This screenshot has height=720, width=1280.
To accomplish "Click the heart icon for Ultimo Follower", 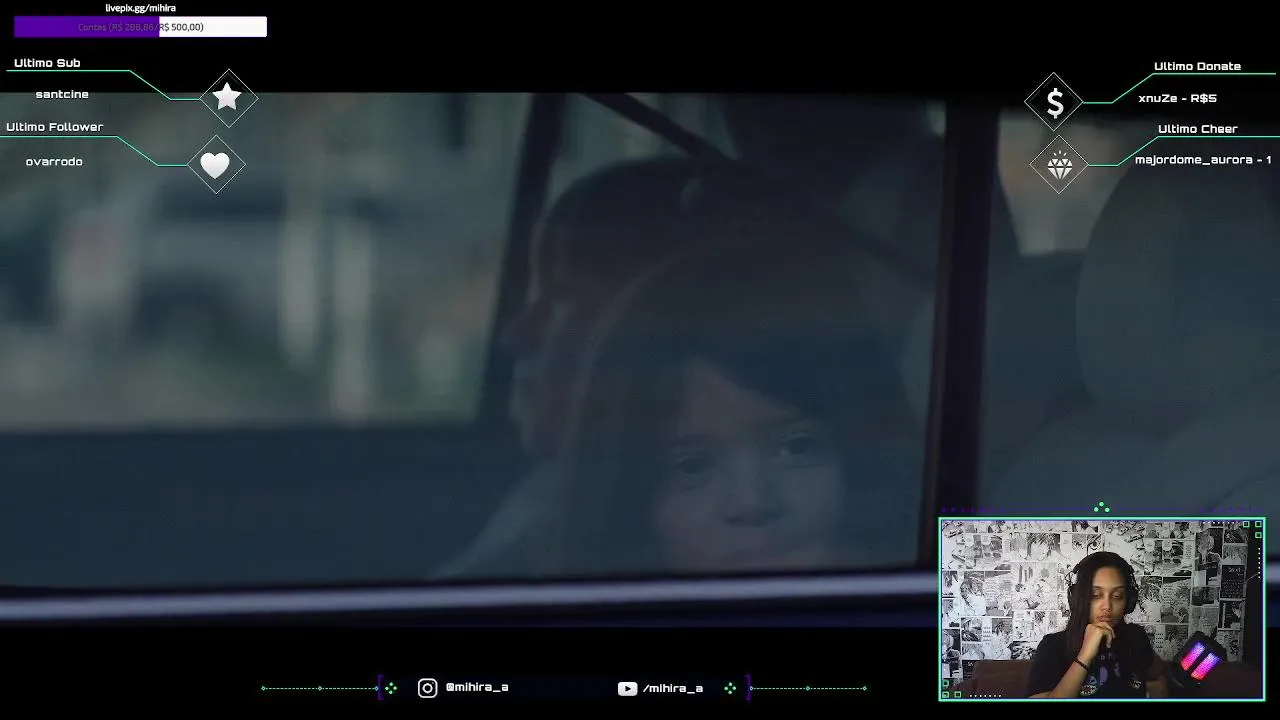I will [x=215, y=165].
